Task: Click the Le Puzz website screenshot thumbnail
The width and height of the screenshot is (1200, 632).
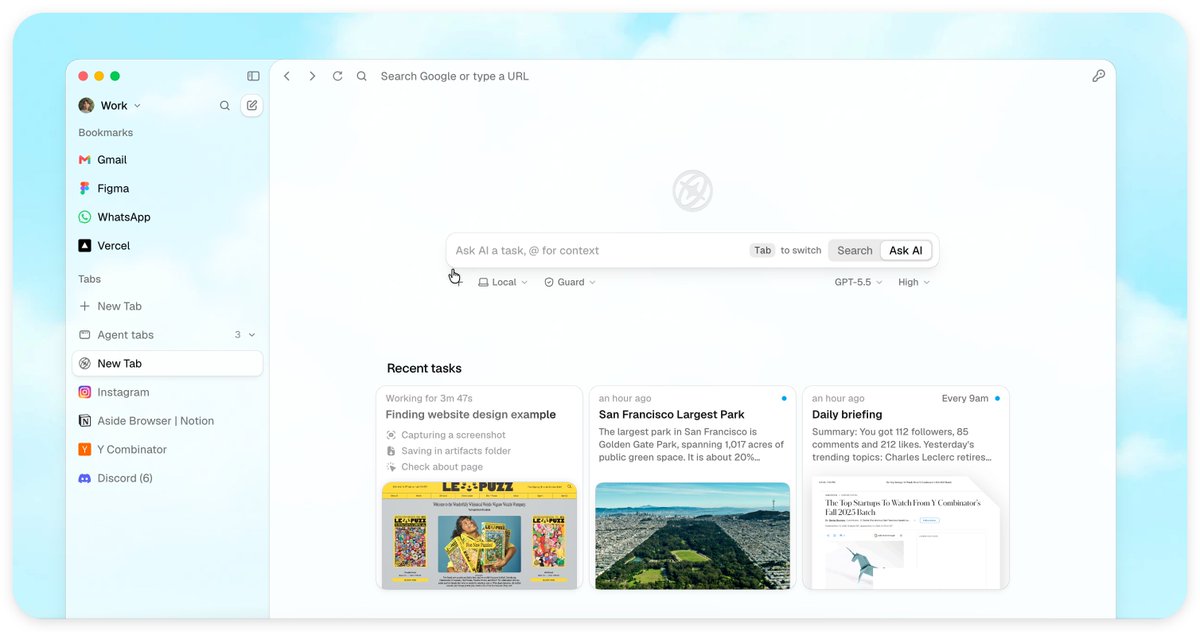Action: point(480,535)
